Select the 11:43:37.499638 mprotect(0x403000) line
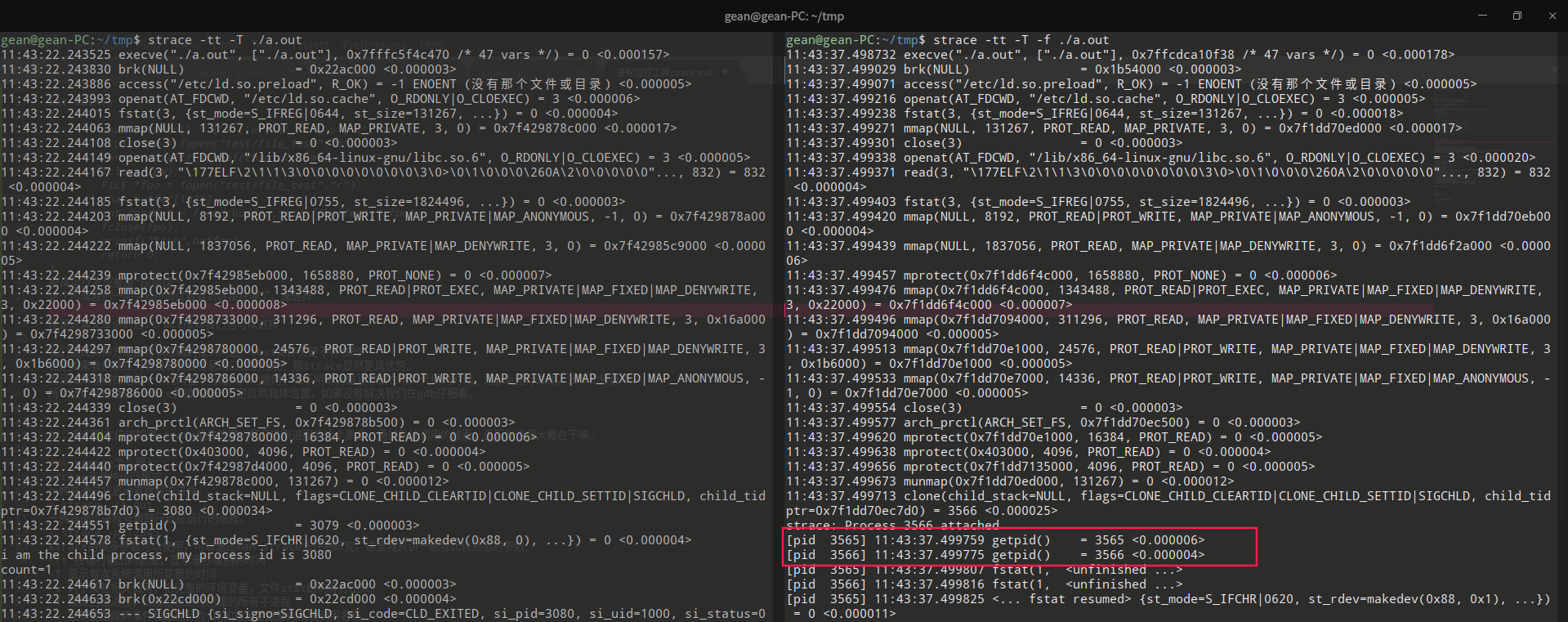This screenshot has width=1568, height=622. point(1029,452)
